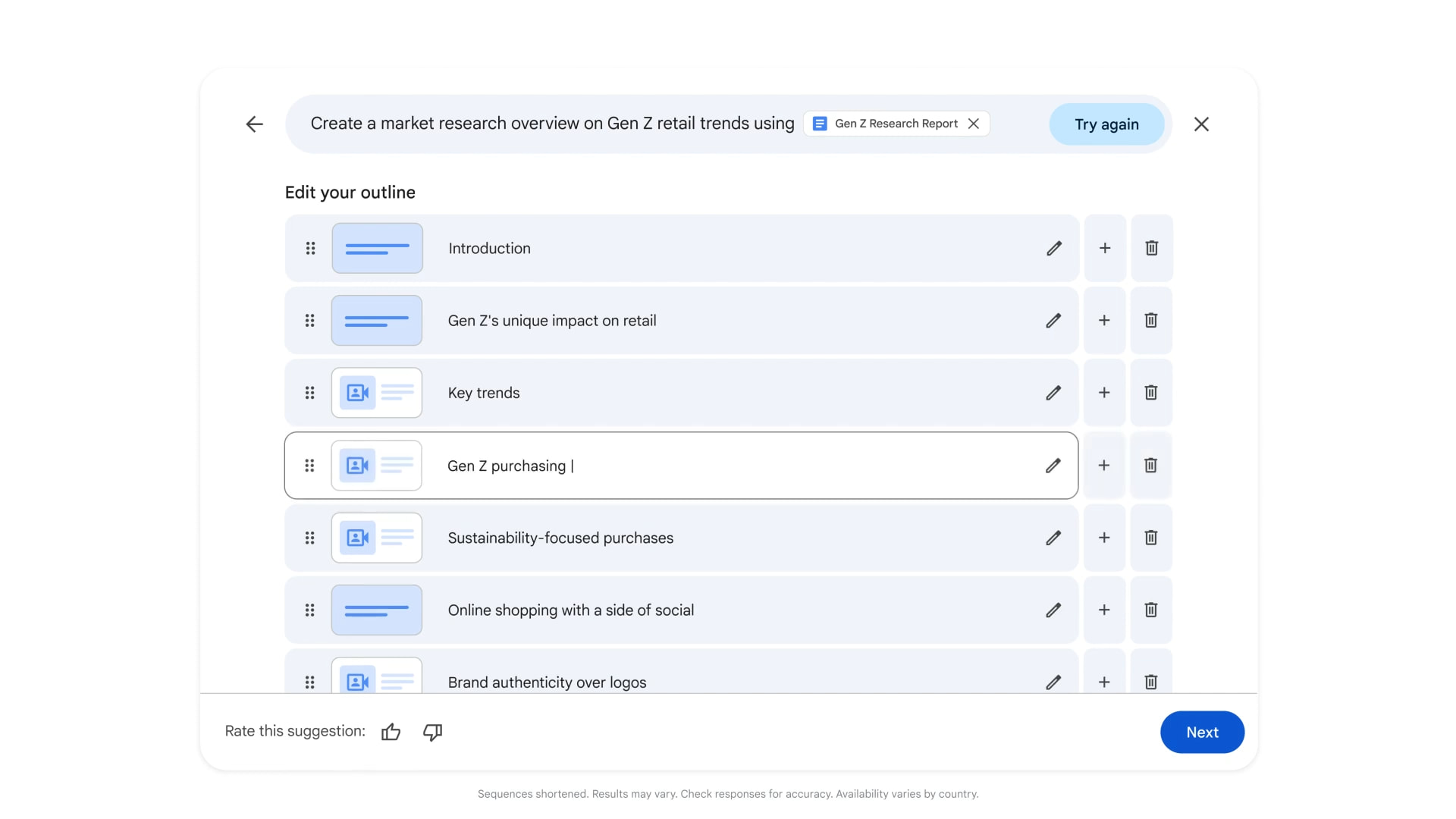Rate suggestion with thumbs up

pyautogui.click(x=391, y=732)
